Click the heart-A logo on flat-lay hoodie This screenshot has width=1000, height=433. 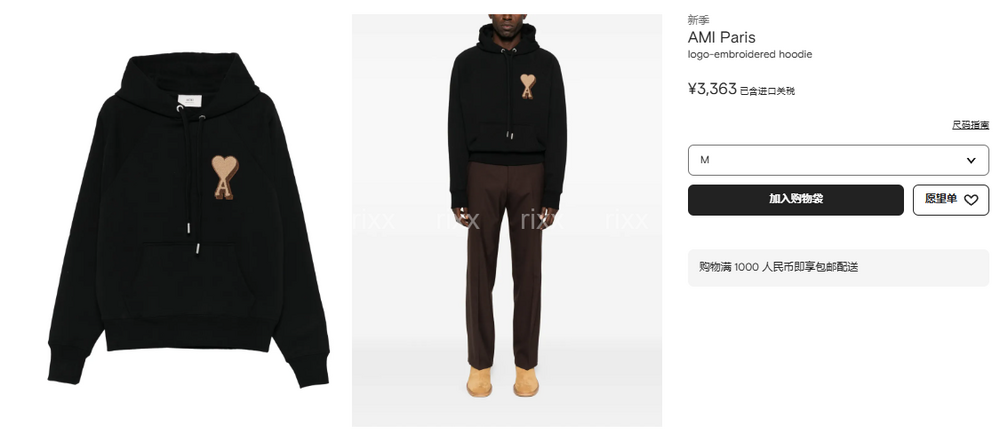224,177
